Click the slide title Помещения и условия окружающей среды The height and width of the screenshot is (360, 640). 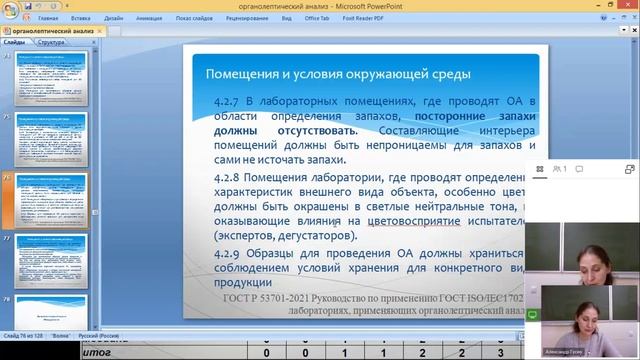coord(338,74)
